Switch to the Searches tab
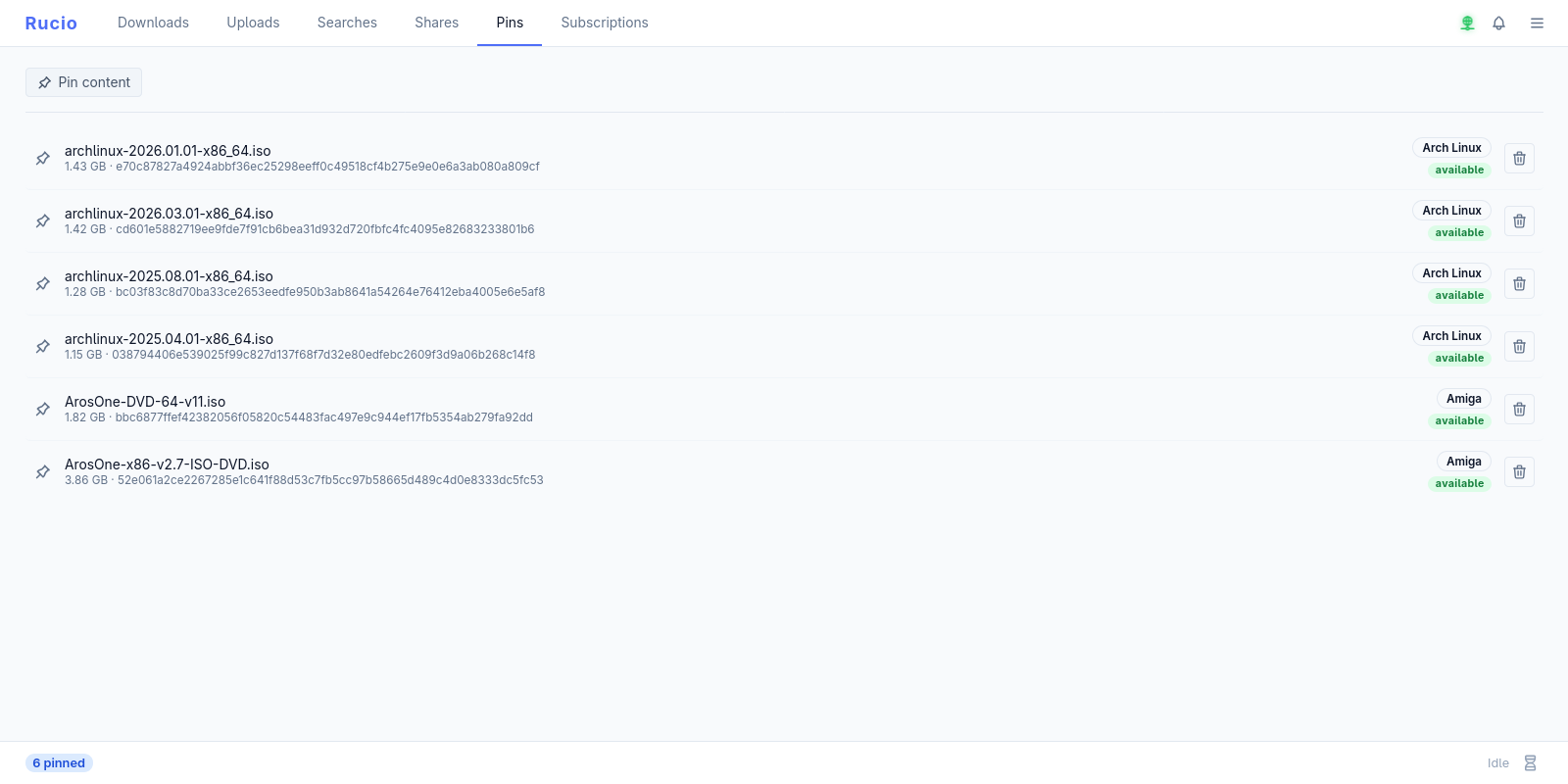Screen dimensions: 1568x784 point(347,23)
